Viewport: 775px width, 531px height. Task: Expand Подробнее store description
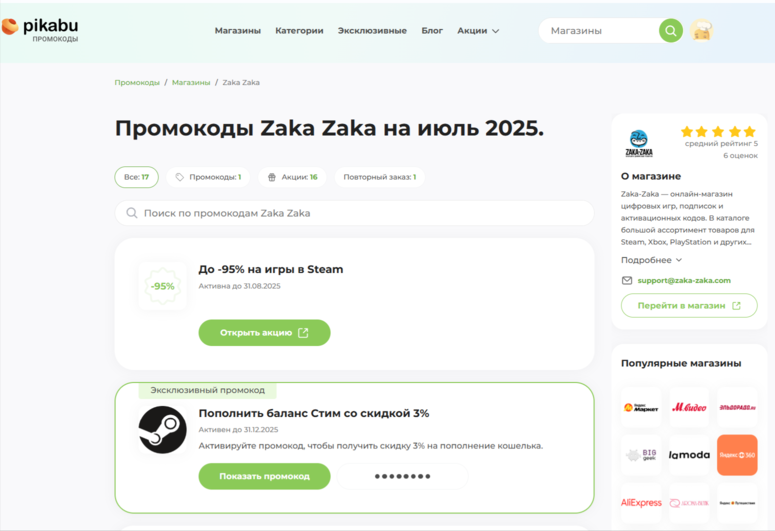click(x=651, y=260)
